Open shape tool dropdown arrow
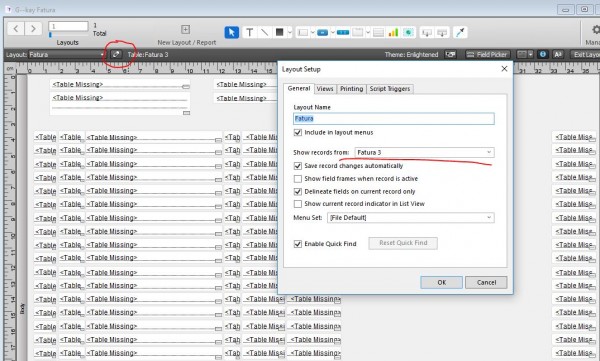The image size is (600, 361). [290, 33]
